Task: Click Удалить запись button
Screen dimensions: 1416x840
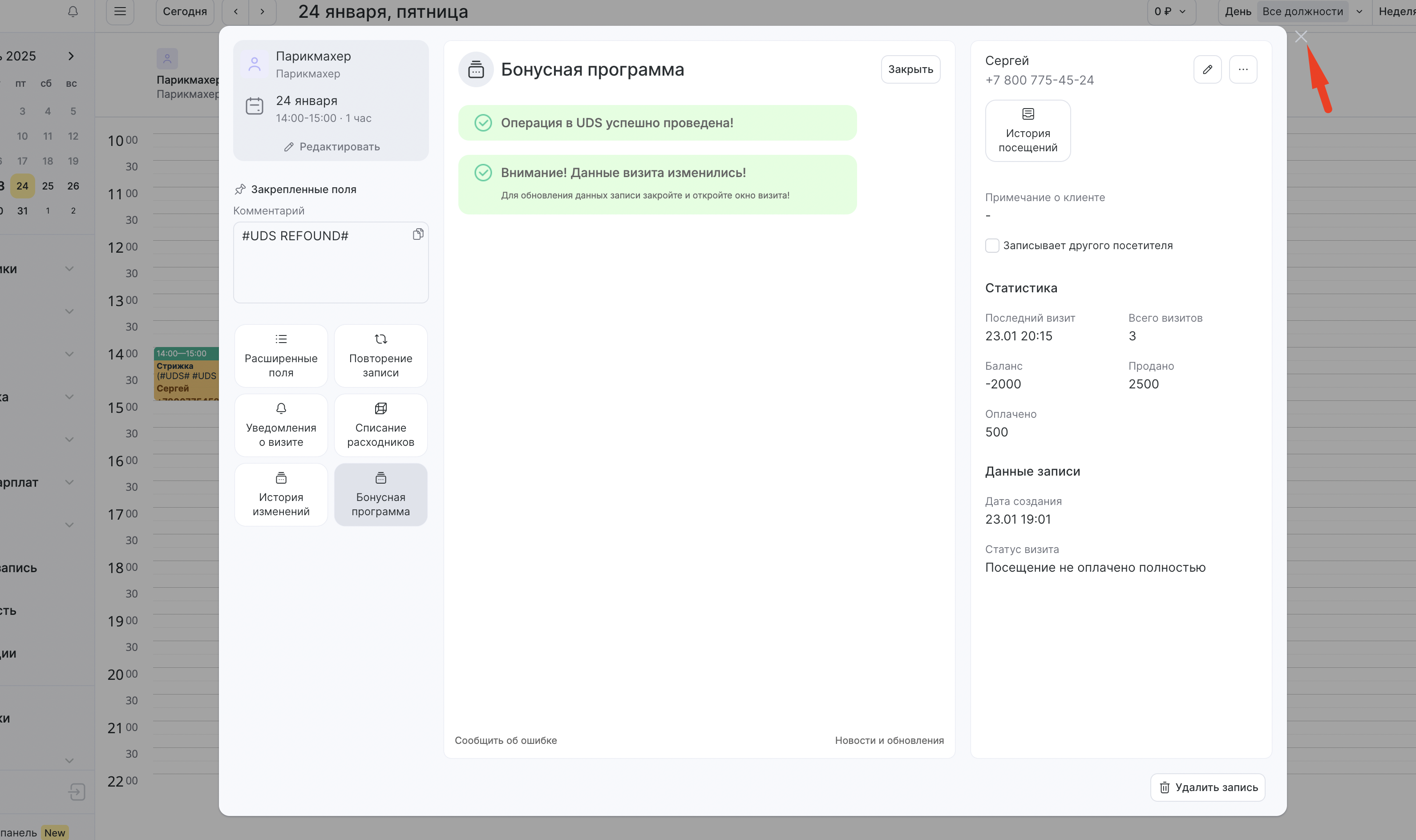Action: point(1208,787)
